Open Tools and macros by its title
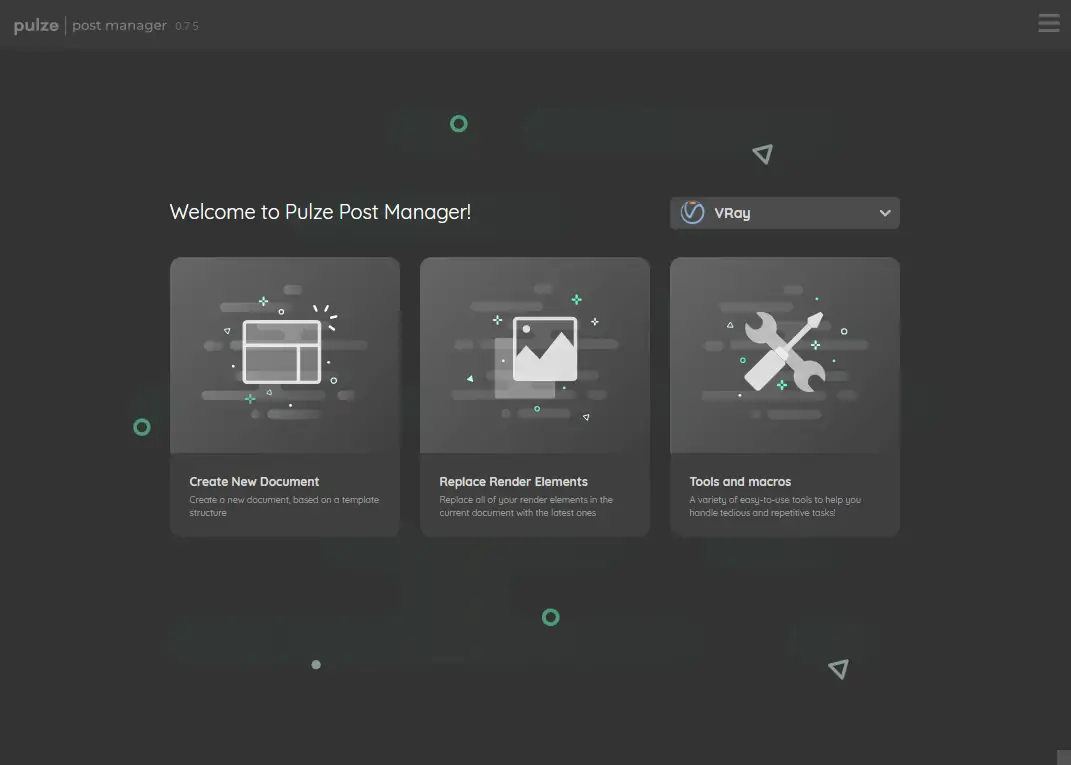The height and width of the screenshot is (765, 1071). pos(740,481)
